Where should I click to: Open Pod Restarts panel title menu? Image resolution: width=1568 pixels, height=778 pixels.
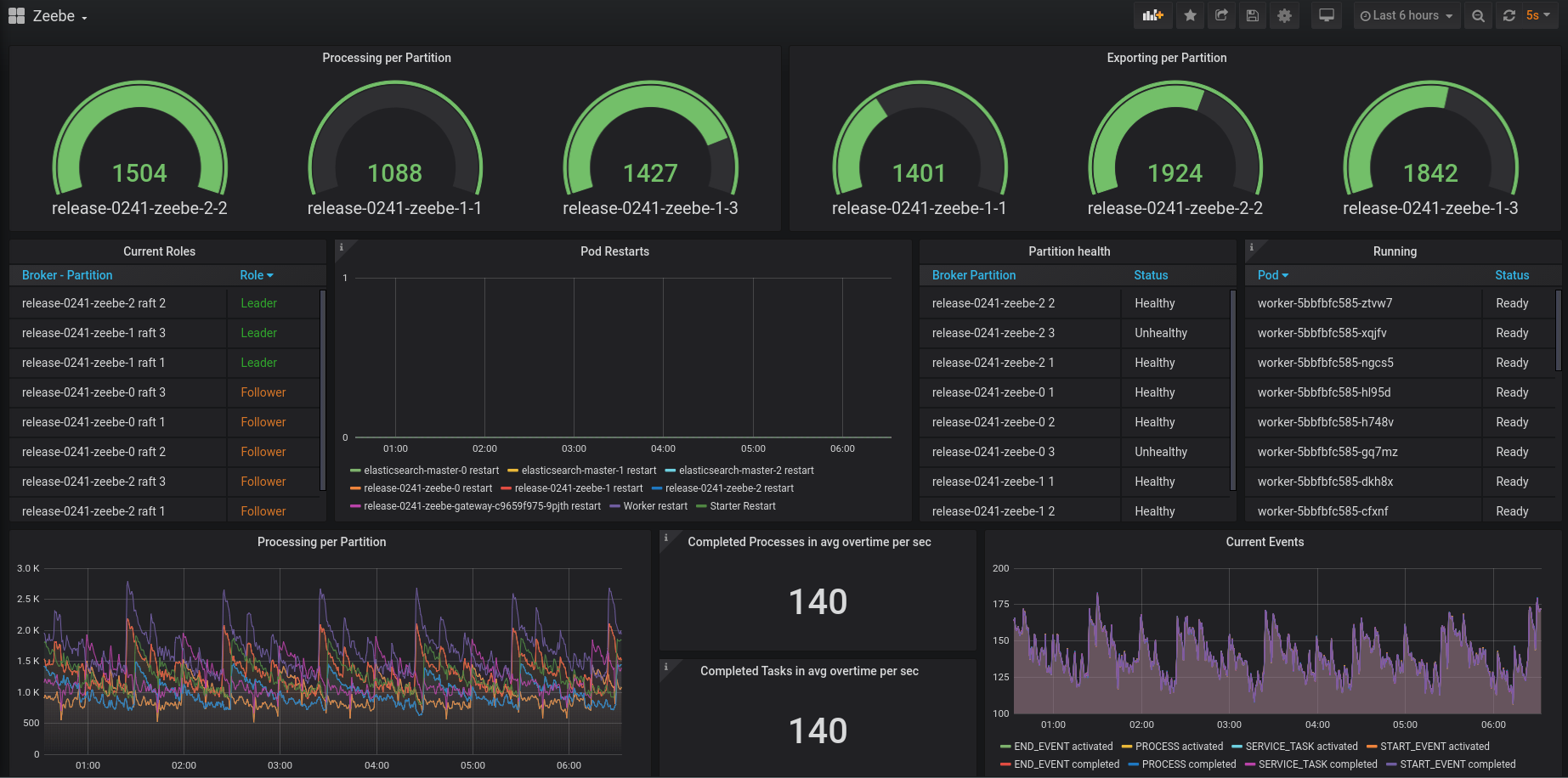point(614,251)
